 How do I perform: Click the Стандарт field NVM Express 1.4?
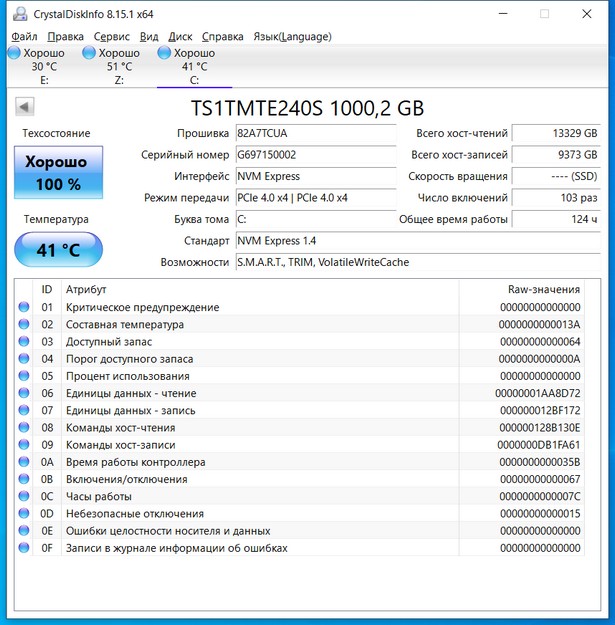click(418, 241)
